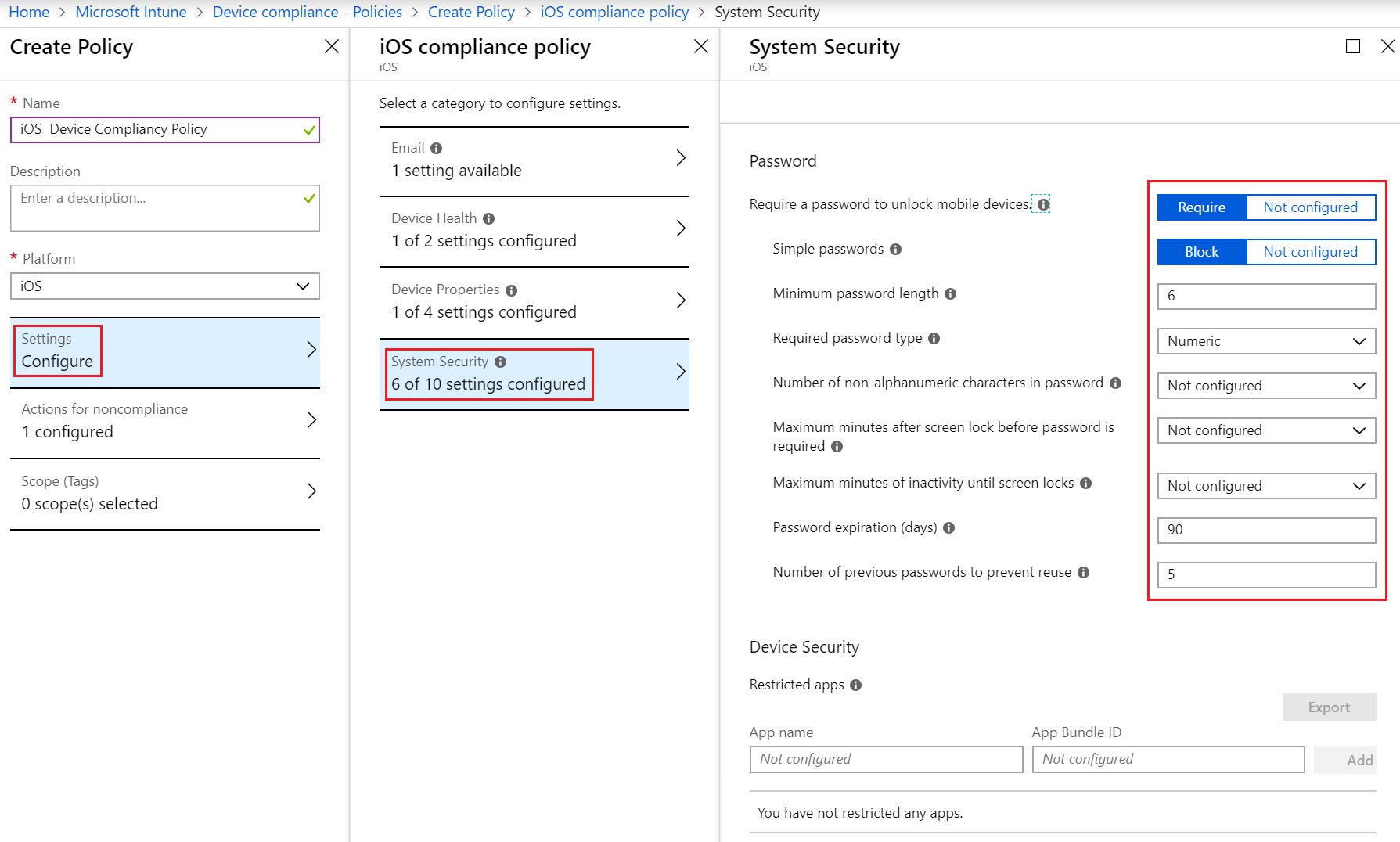
Task: Click info icon next to Email
Action: tap(436, 149)
